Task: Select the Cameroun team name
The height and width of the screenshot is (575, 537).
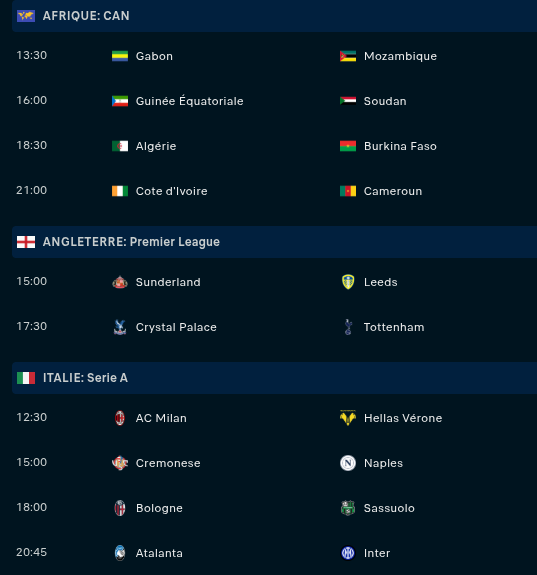Action: click(393, 191)
